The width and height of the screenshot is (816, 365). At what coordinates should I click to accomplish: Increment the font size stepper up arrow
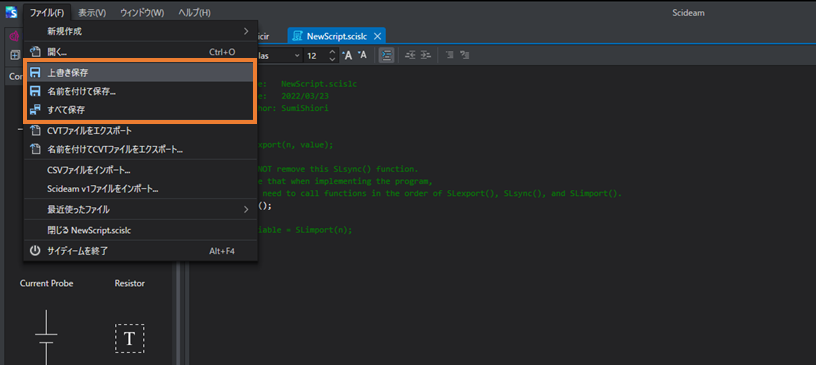[x=332, y=52]
